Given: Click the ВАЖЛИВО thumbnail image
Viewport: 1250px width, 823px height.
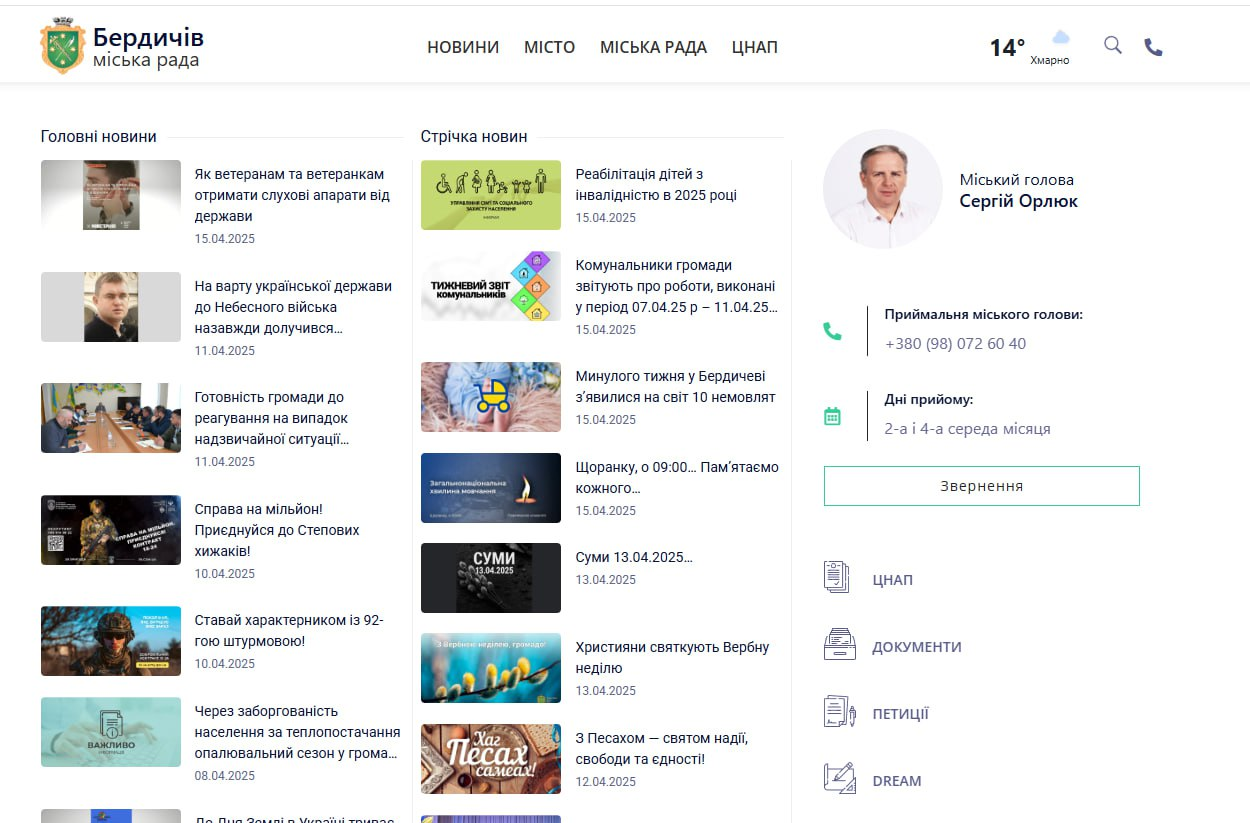Looking at the screenshot, I should (x=111, y=732).
